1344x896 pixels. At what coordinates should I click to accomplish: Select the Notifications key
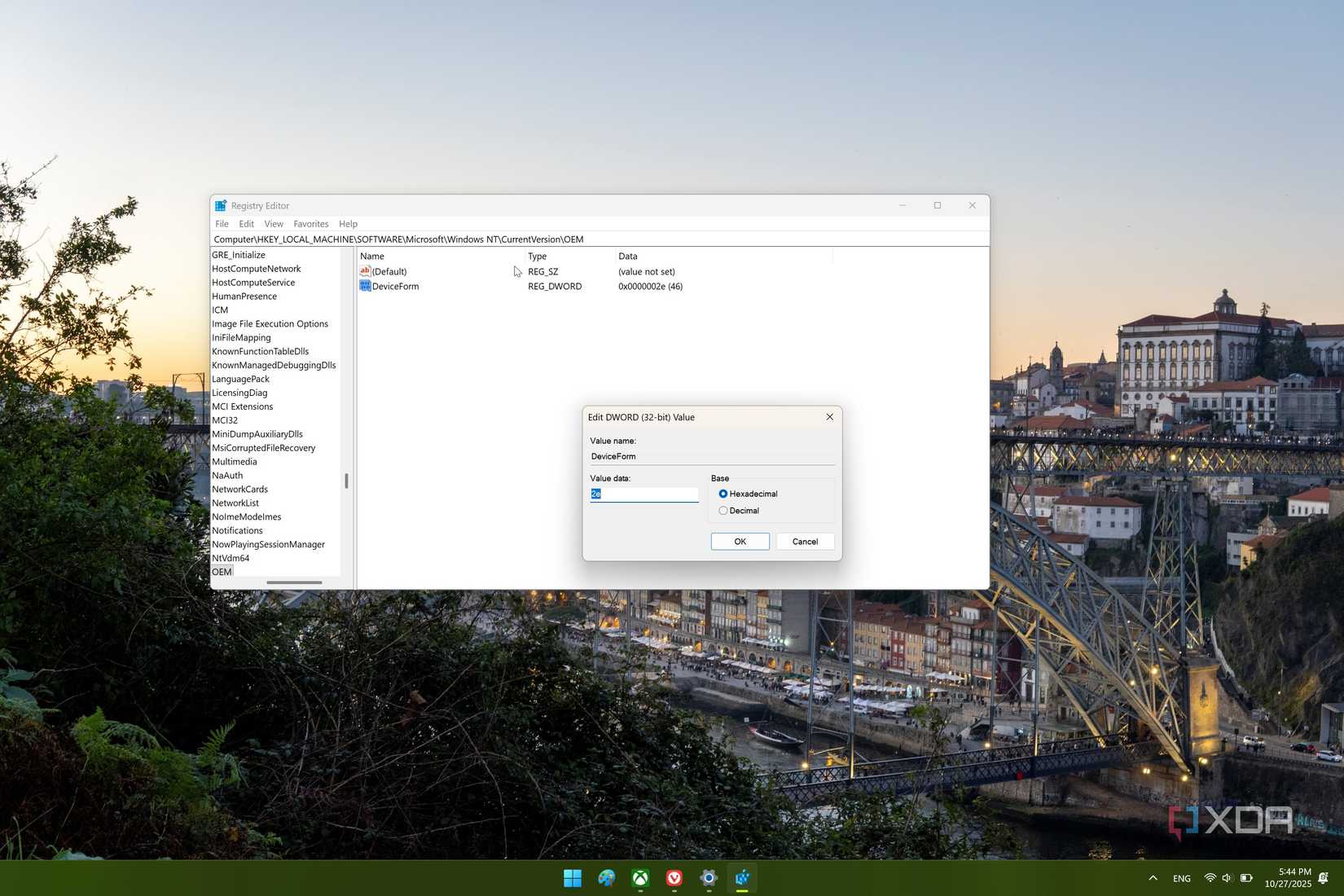(237, 531)
